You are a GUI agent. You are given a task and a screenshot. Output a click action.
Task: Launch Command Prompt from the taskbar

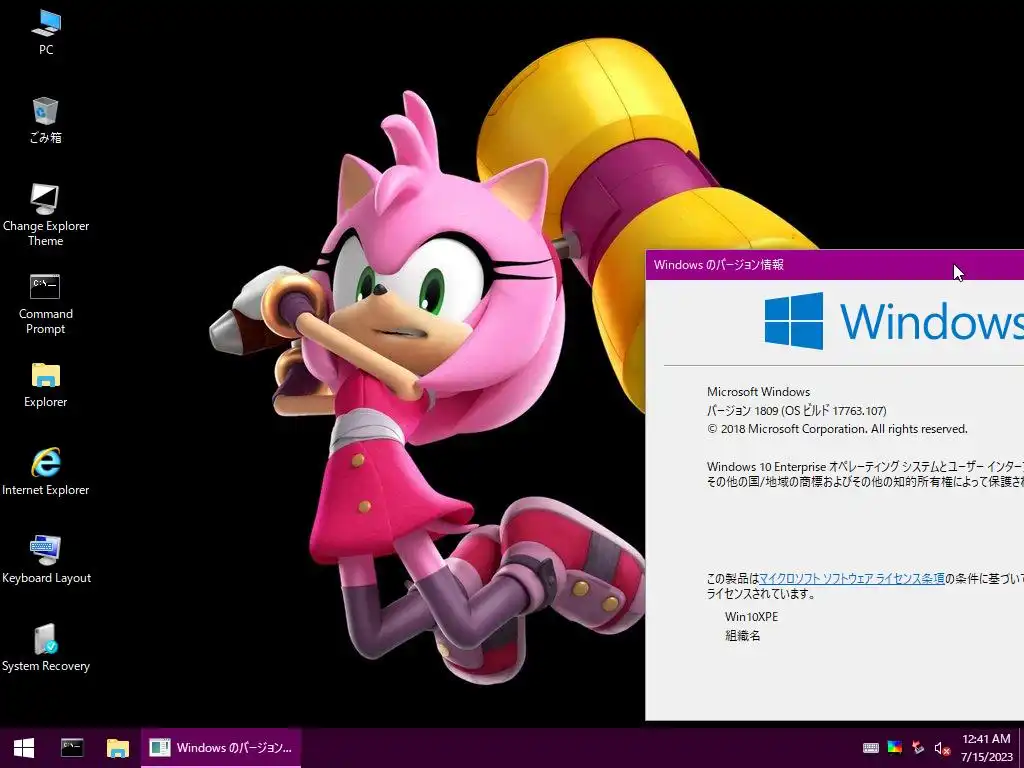pyautogui.click(x=72, y=748)
